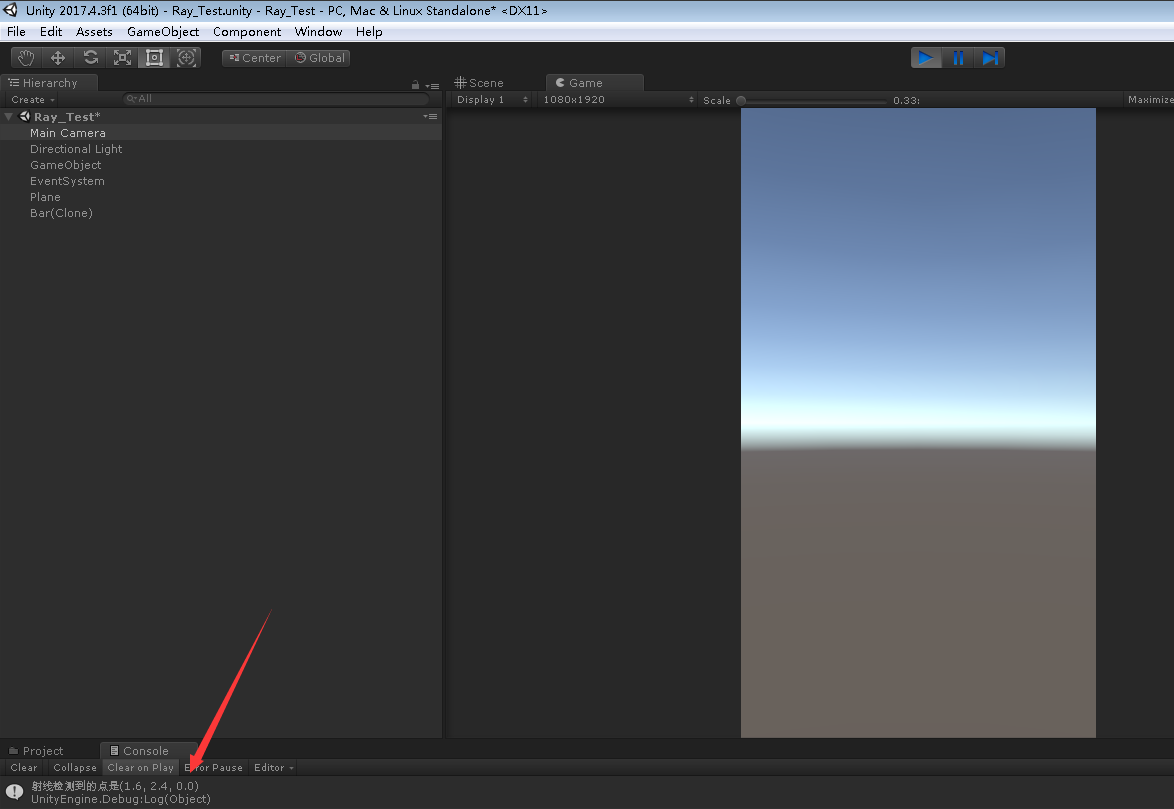Collapse the Ray_Test scene tree
This screenshot has height=809, width=1174.
coord(8,117)
